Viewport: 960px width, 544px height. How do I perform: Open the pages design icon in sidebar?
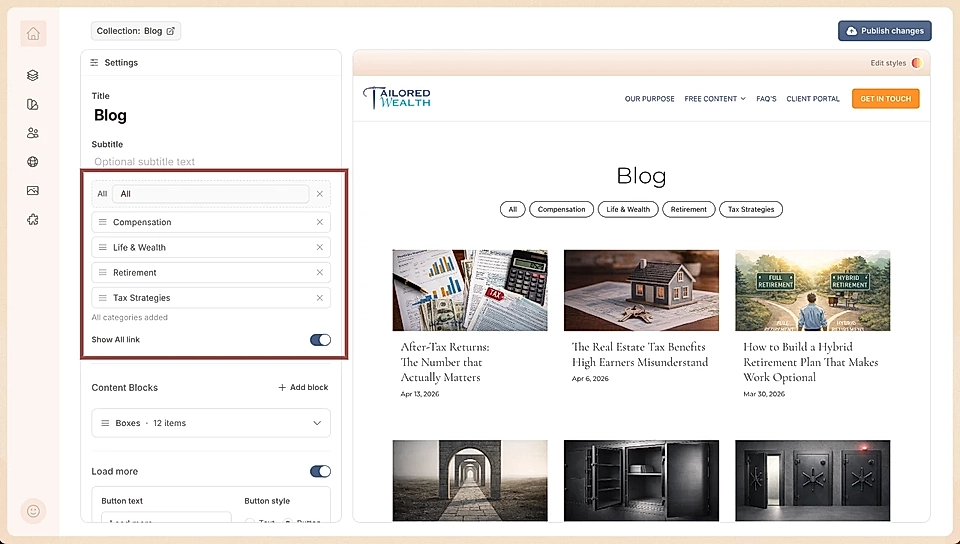[33, 105]
